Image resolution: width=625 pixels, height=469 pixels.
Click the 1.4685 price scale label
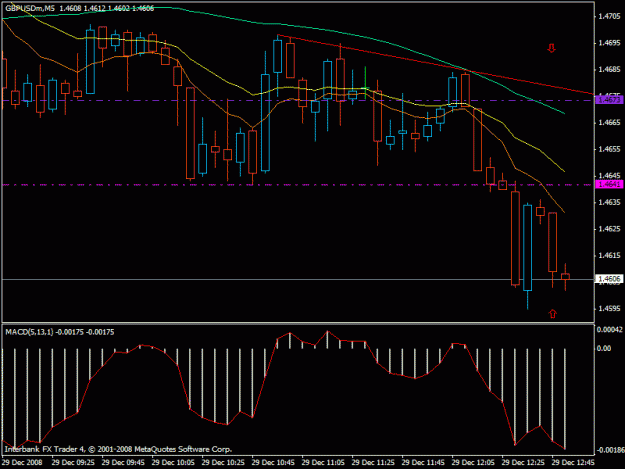click(x=609, y=69)
